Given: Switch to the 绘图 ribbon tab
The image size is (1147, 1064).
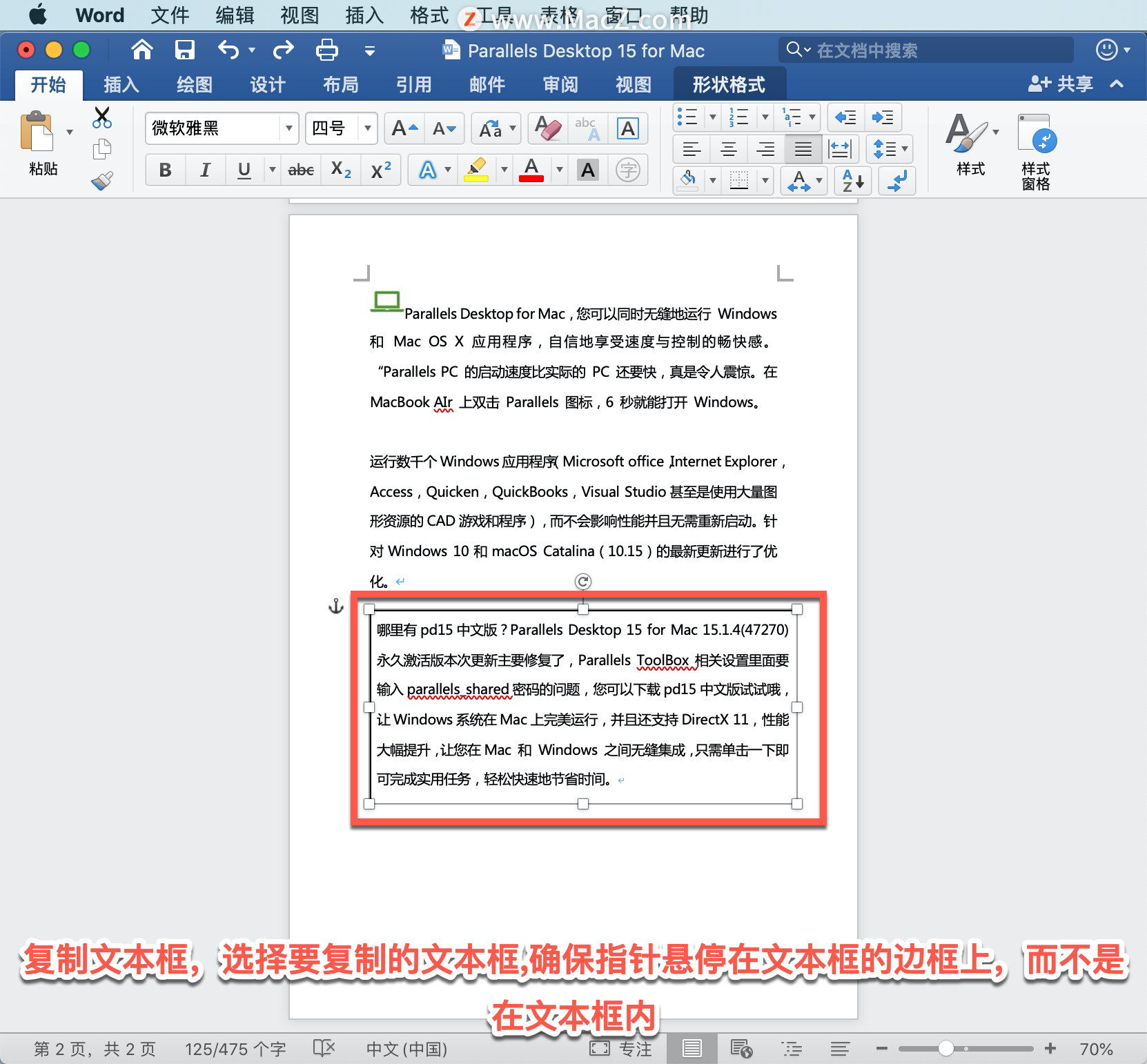Looking at the screenshot, I should click(195, 84).
